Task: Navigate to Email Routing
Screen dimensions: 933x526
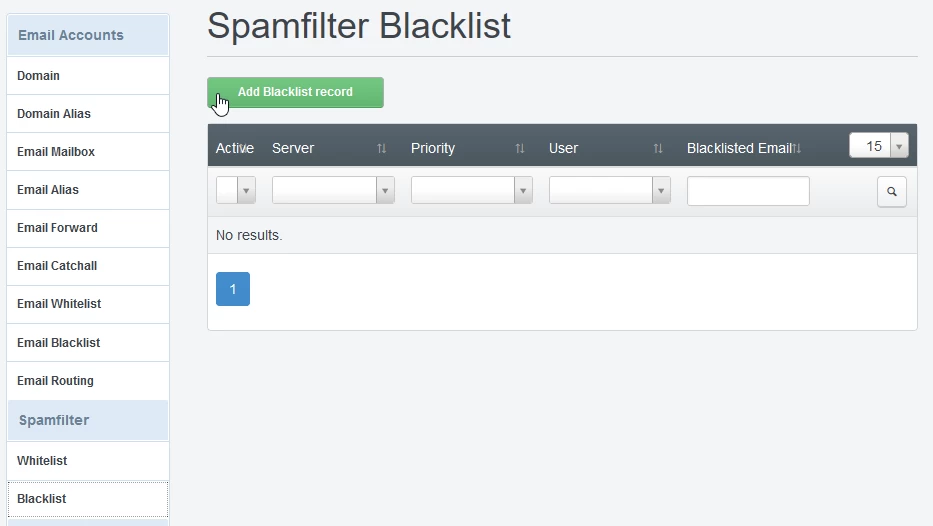Action: (x=55, y=381)
